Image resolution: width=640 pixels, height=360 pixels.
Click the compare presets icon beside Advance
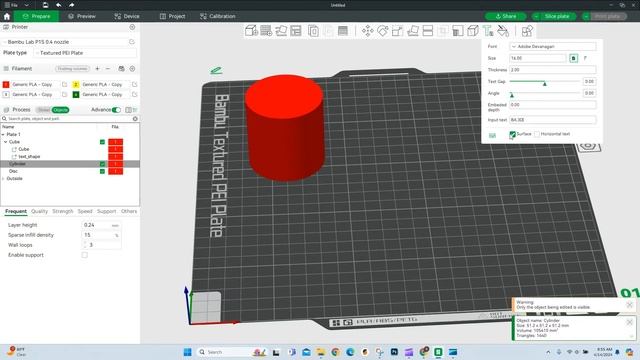[x=129, y=110]
